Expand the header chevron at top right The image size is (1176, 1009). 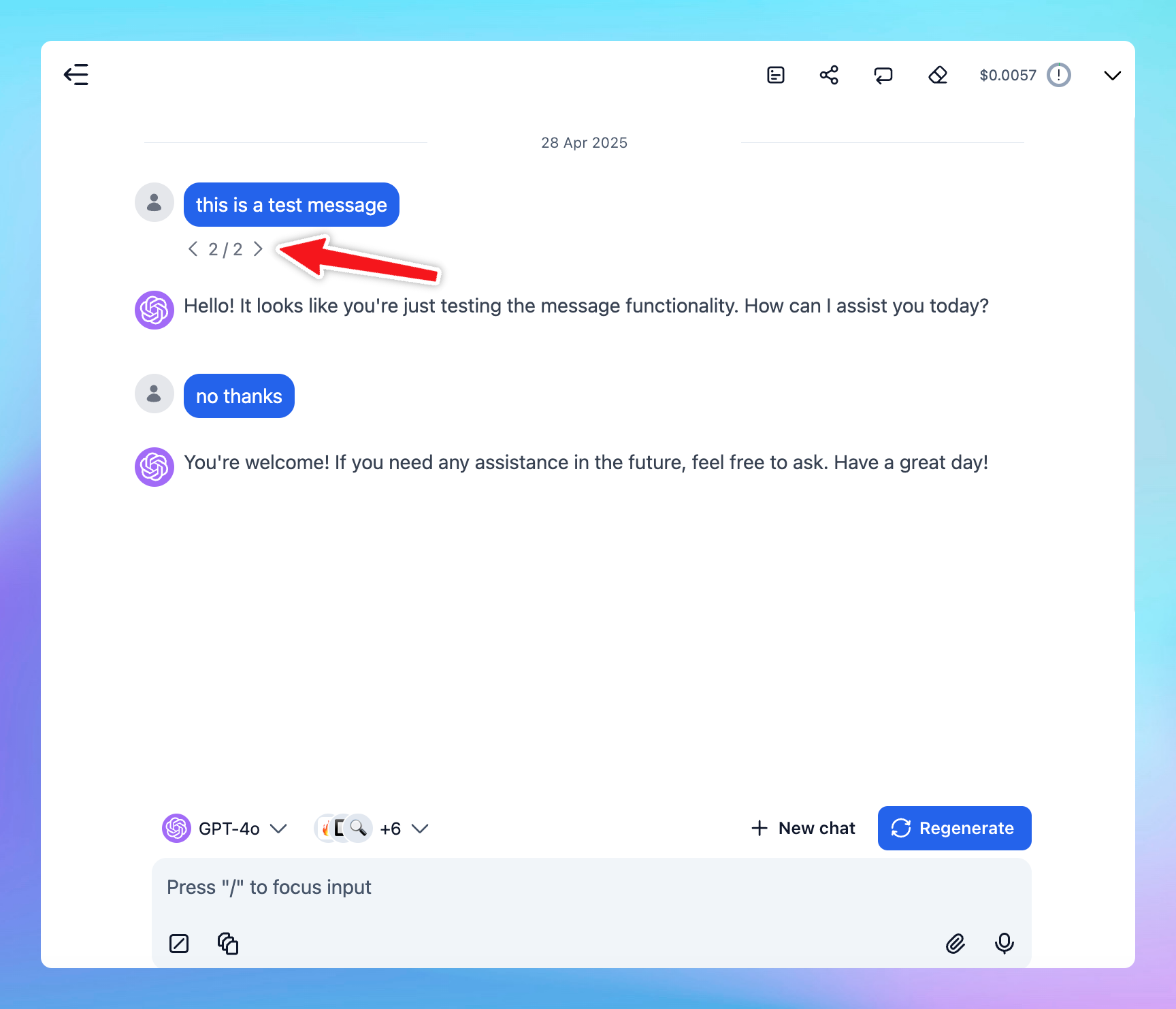tap(1113, 76)
